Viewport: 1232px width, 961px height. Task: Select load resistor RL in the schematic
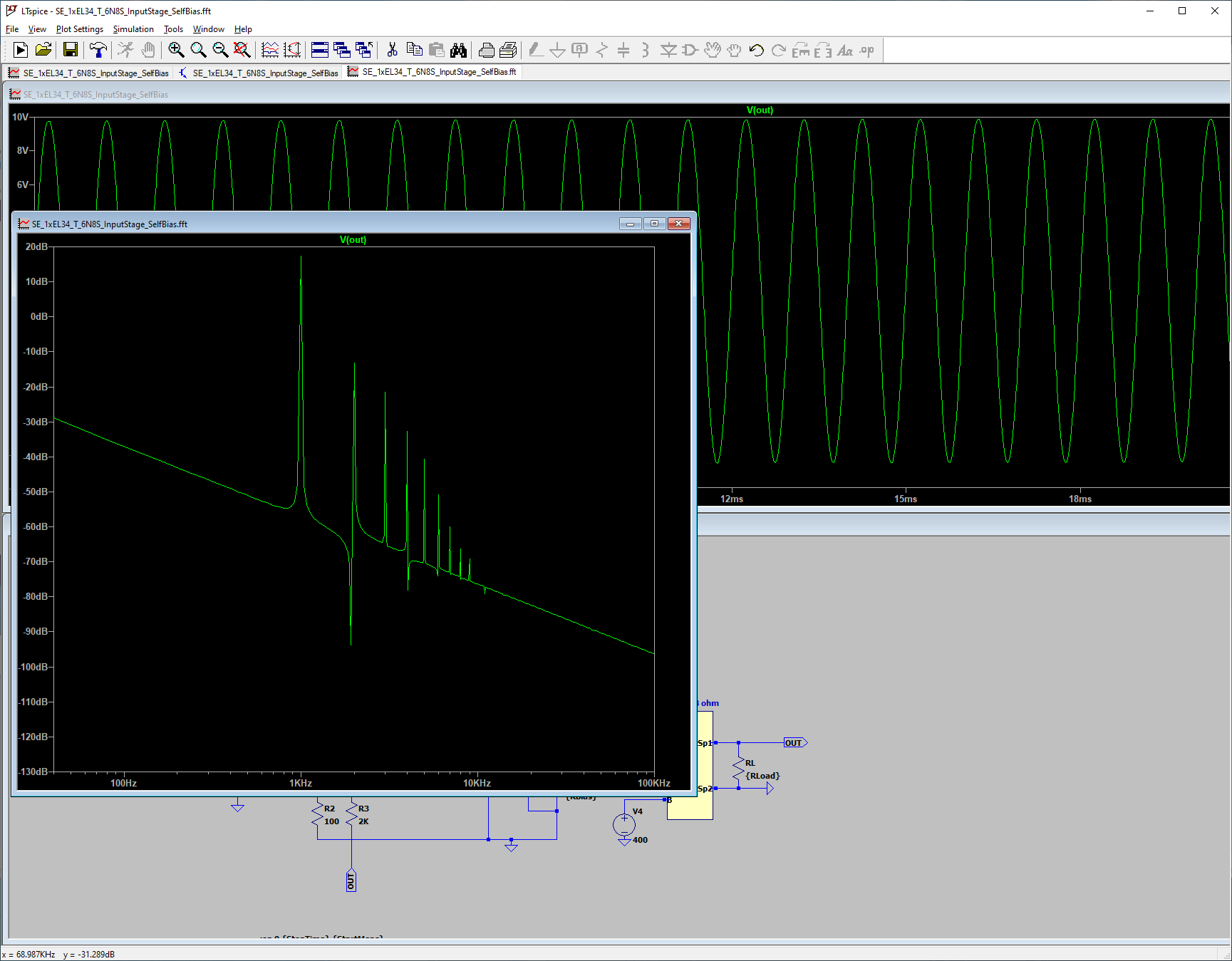pyautogui.click(x=739, y=769)
